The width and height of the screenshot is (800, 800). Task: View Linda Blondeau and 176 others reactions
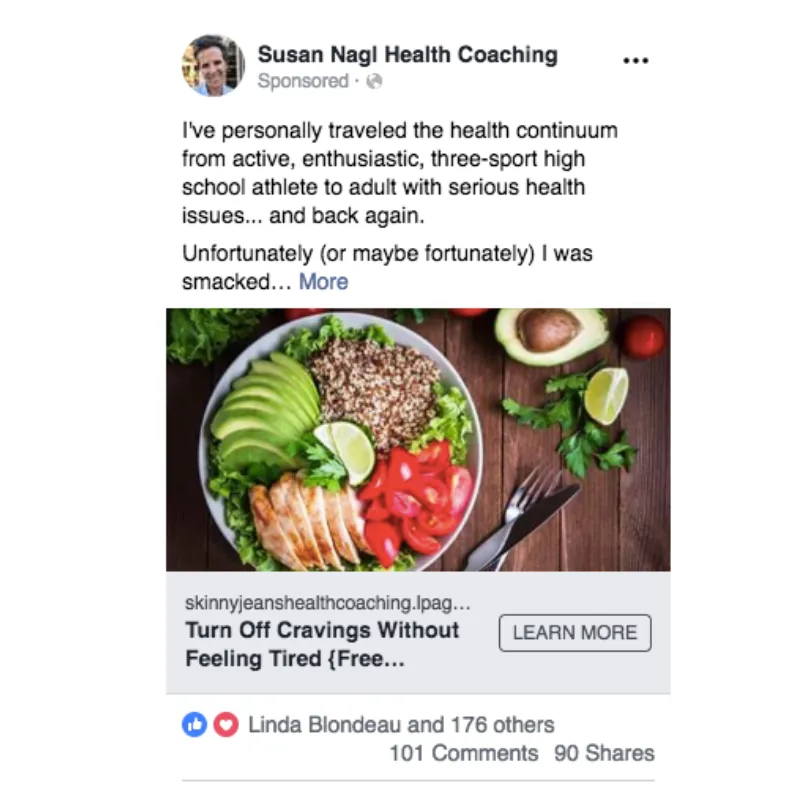pos(401,724)
